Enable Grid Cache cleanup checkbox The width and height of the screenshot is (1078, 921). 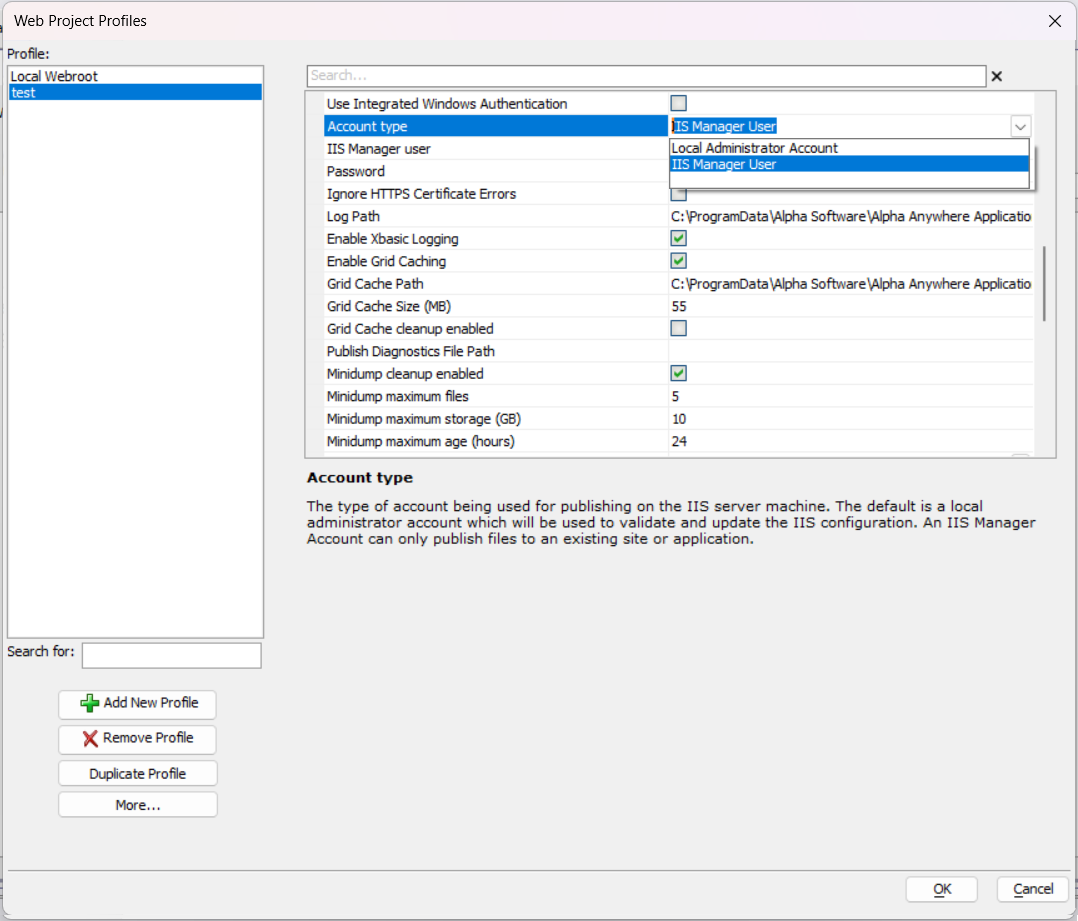click(x=679, y=329)
